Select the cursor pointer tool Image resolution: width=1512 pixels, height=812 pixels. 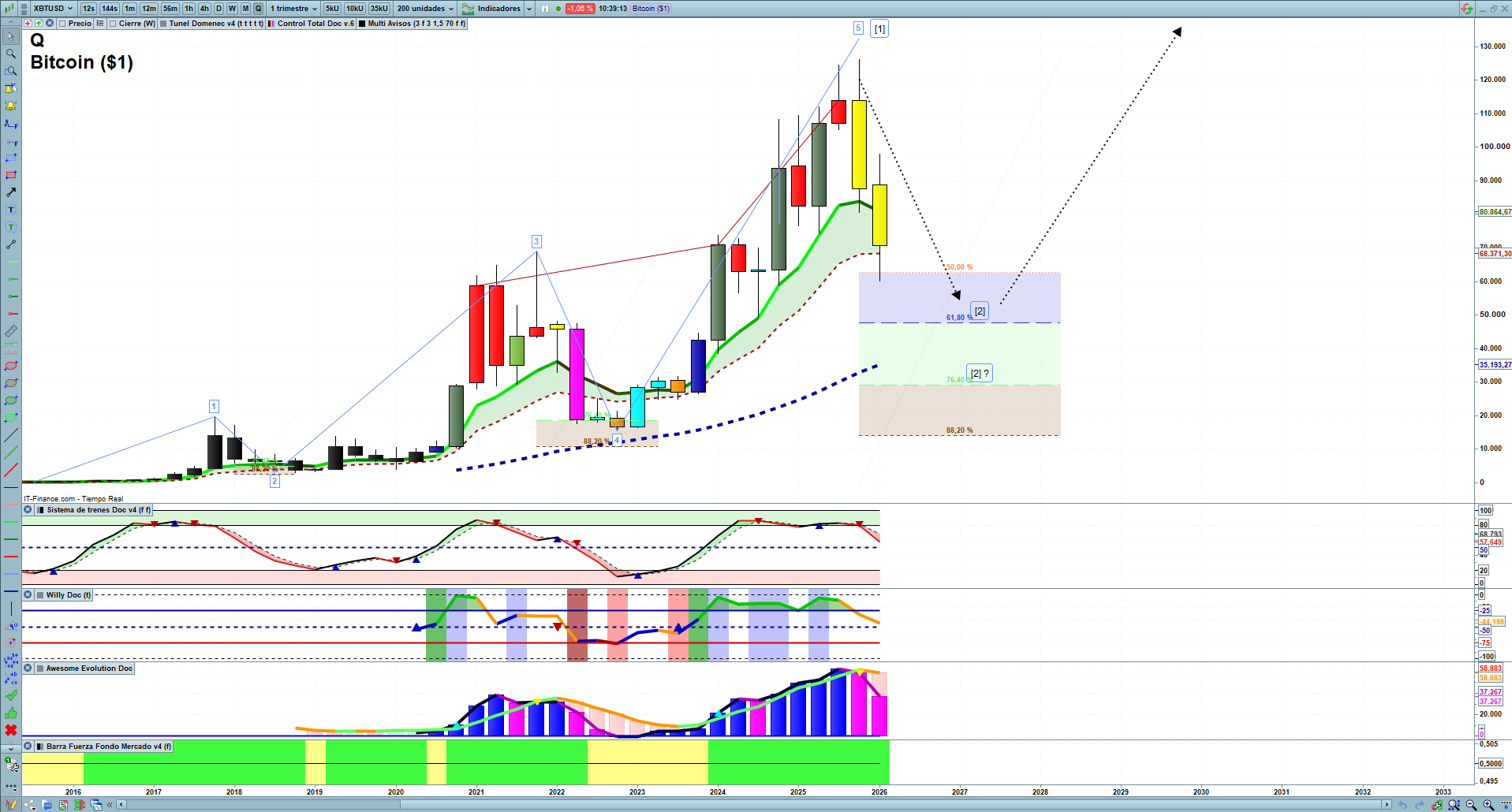pyautogui.click(x=11, y=36)
